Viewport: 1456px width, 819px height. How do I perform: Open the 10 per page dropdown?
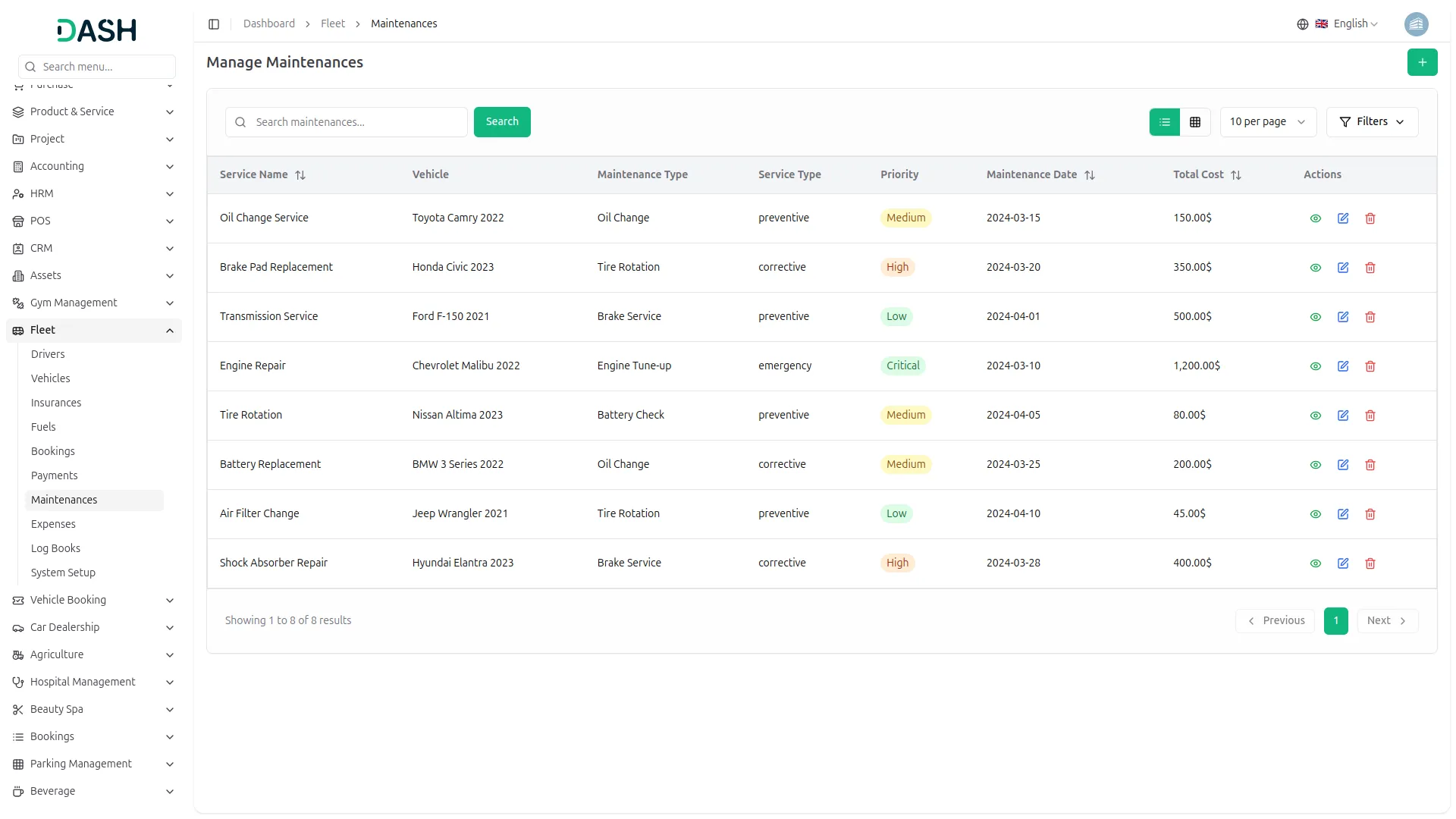click(1267, 122)
